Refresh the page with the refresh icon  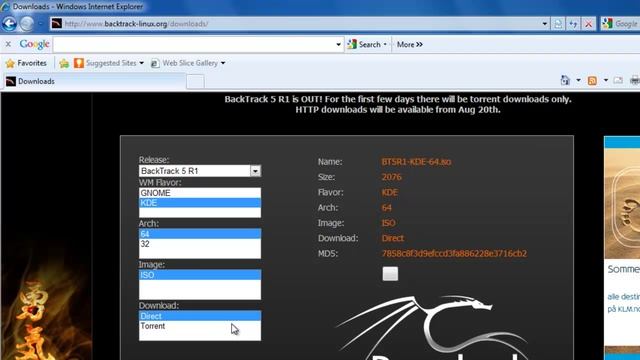click(573, 24)
